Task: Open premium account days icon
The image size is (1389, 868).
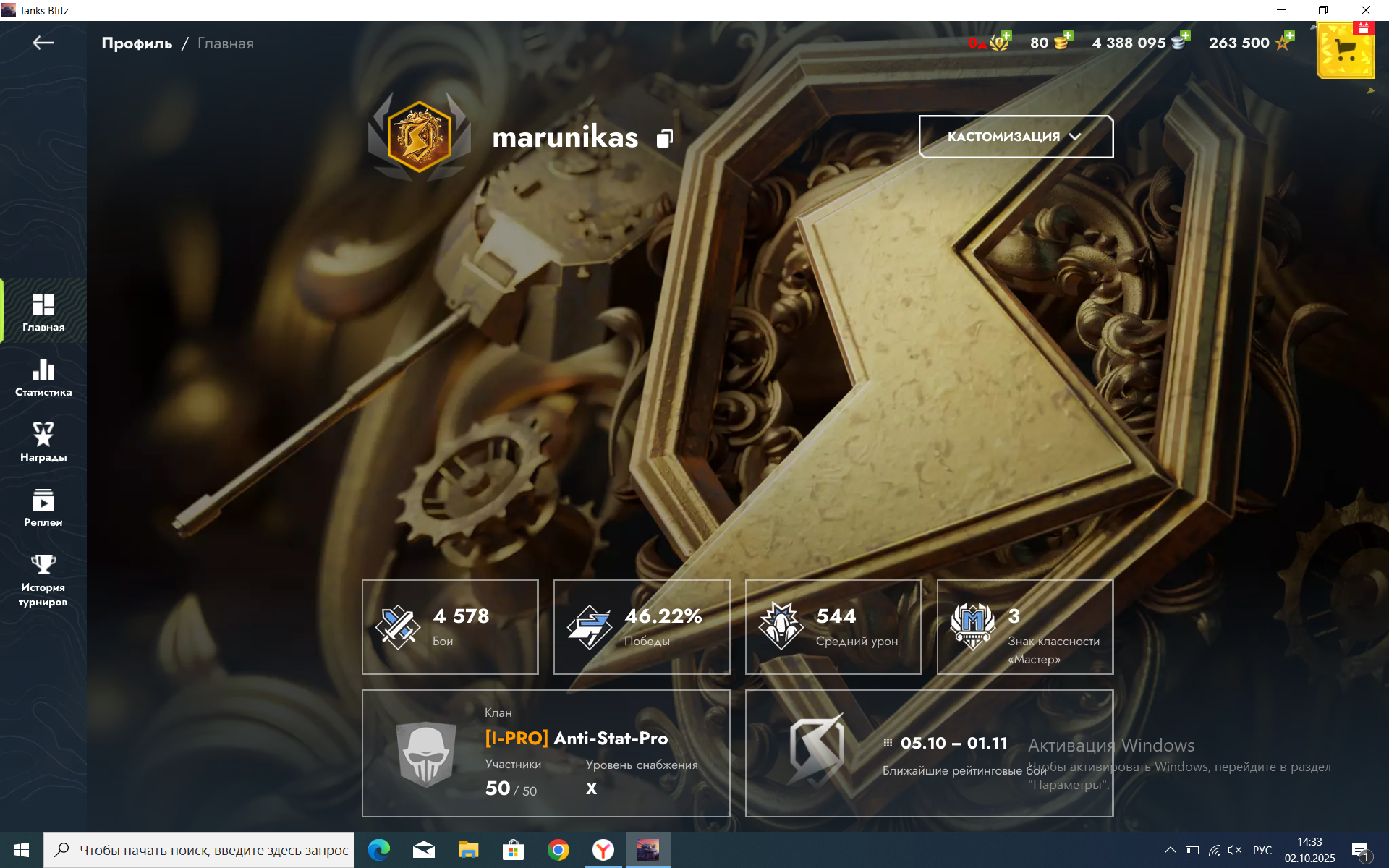Action: click(x=1000, y=42)
